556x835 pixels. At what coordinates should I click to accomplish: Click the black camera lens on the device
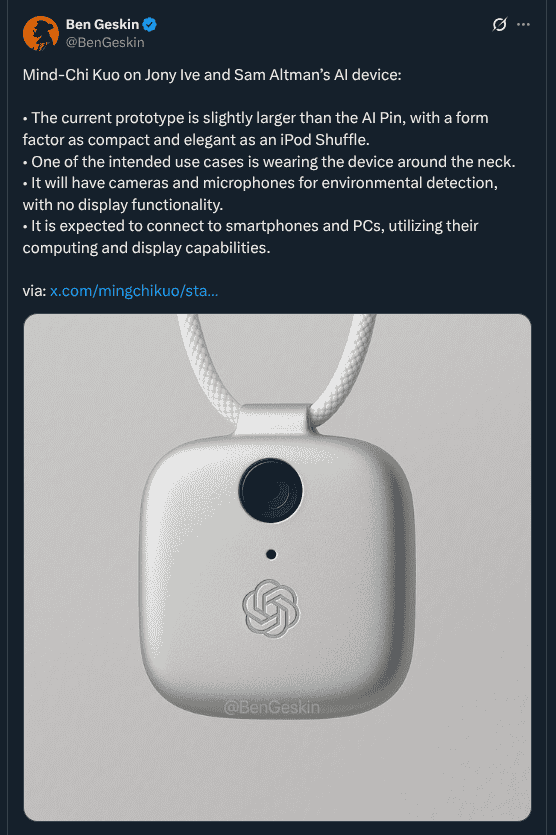tap(271, 490)
